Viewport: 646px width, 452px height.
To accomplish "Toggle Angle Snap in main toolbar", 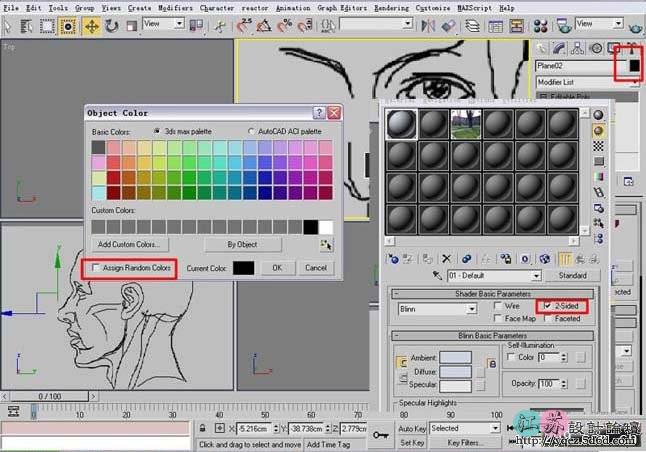I will tap(264, 26).
